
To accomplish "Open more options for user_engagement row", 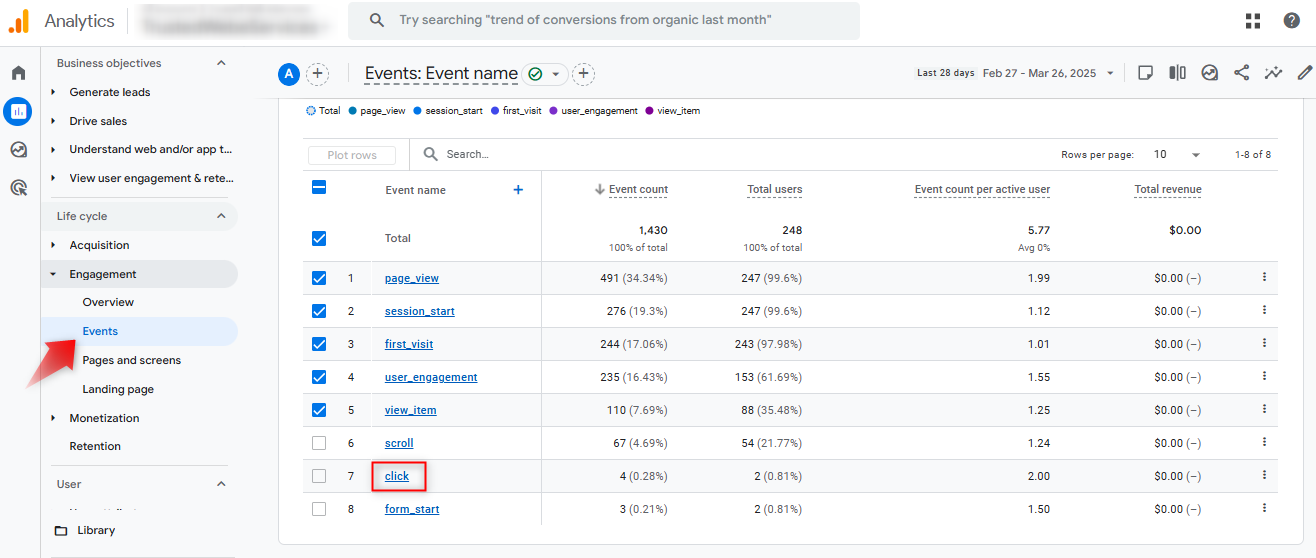I will pos(1264,376).
